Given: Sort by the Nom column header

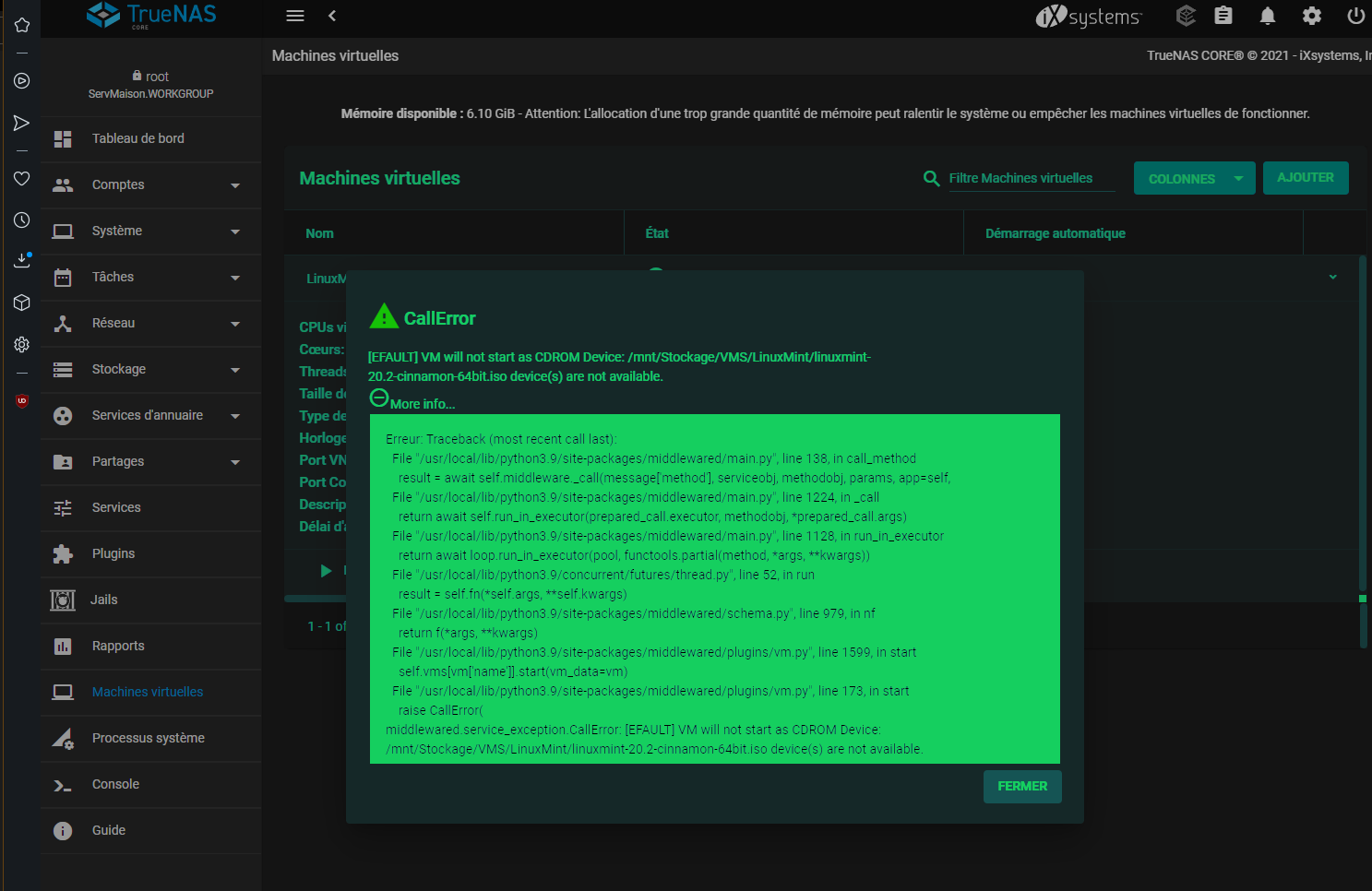Looking at the screenshot, I should (x=320, y=233).
